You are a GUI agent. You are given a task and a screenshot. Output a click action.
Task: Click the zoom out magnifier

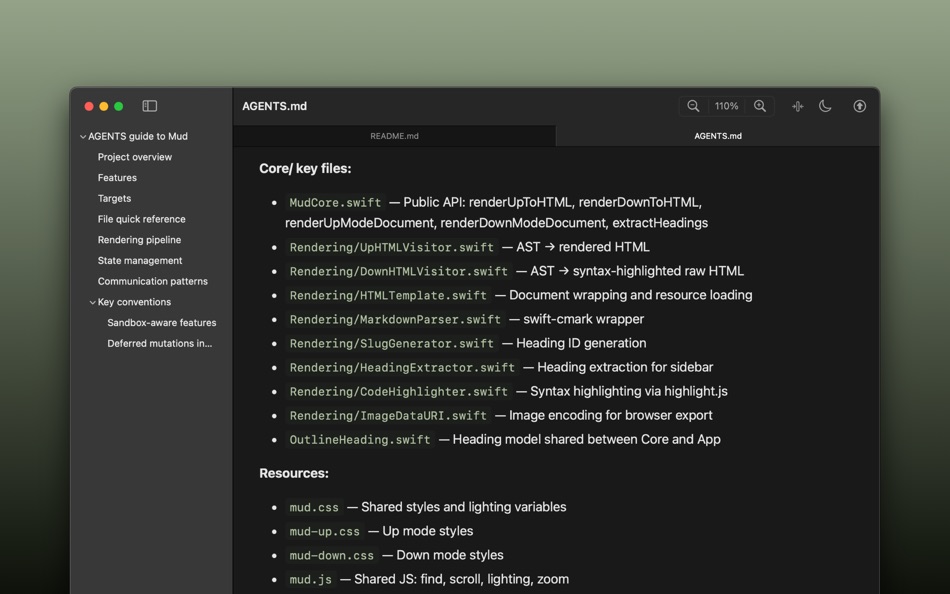[x=693, y=106]
